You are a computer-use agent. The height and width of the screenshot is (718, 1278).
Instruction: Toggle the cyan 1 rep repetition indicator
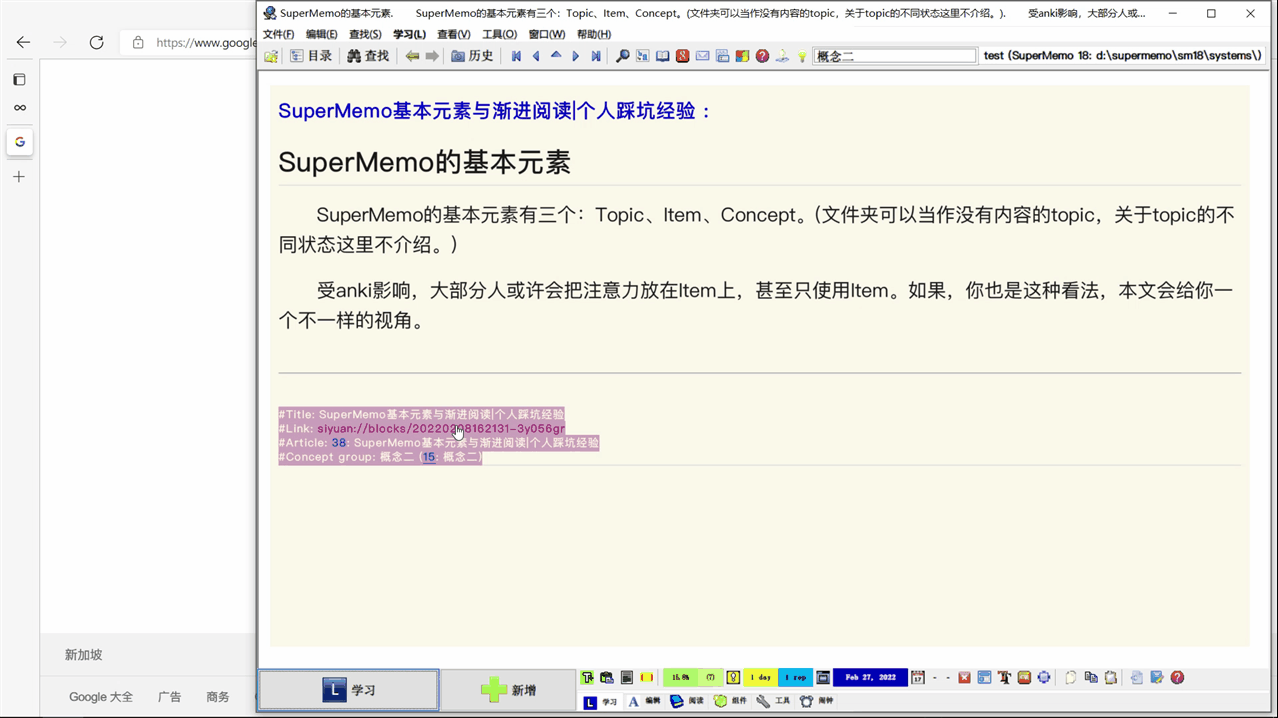795,677
